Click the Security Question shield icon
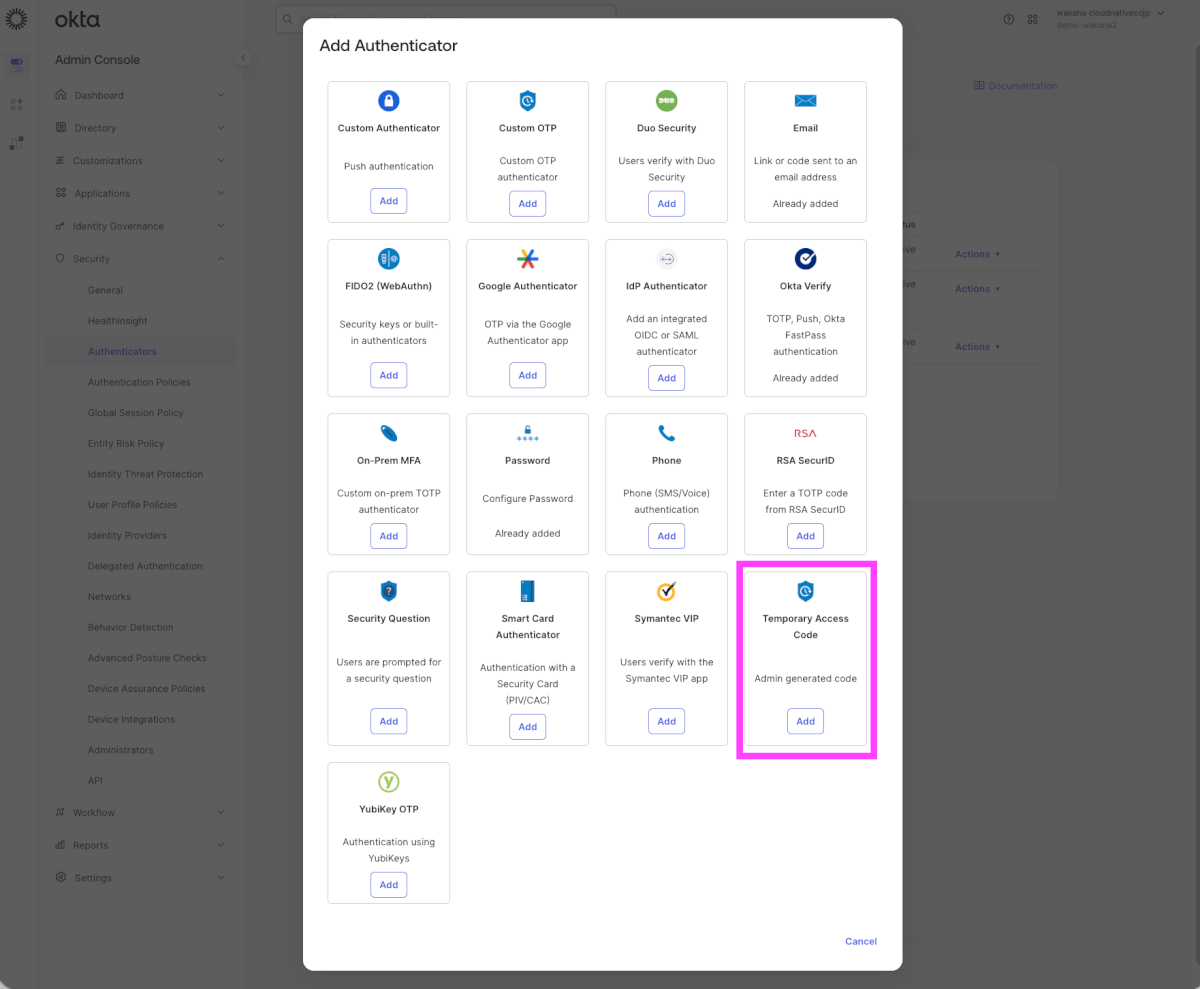Image resolution: width=1200 pixels, height=989 pixels. click(x=389, y=591)
